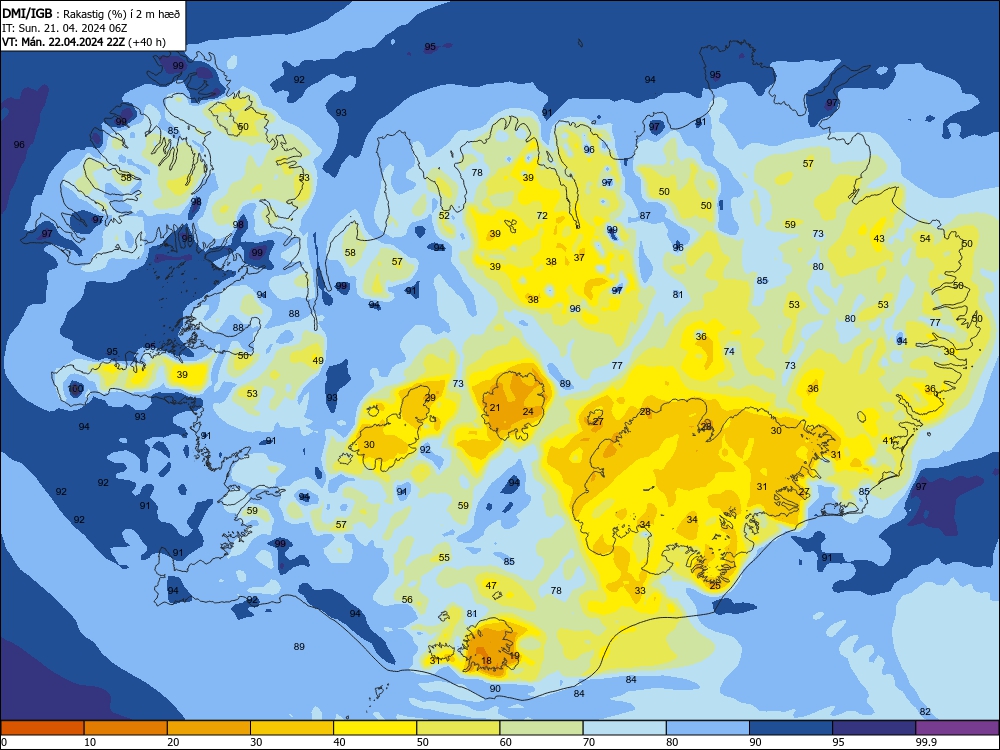
Task: Click the '56' humidity value on the map
Action: coord(407,599)
